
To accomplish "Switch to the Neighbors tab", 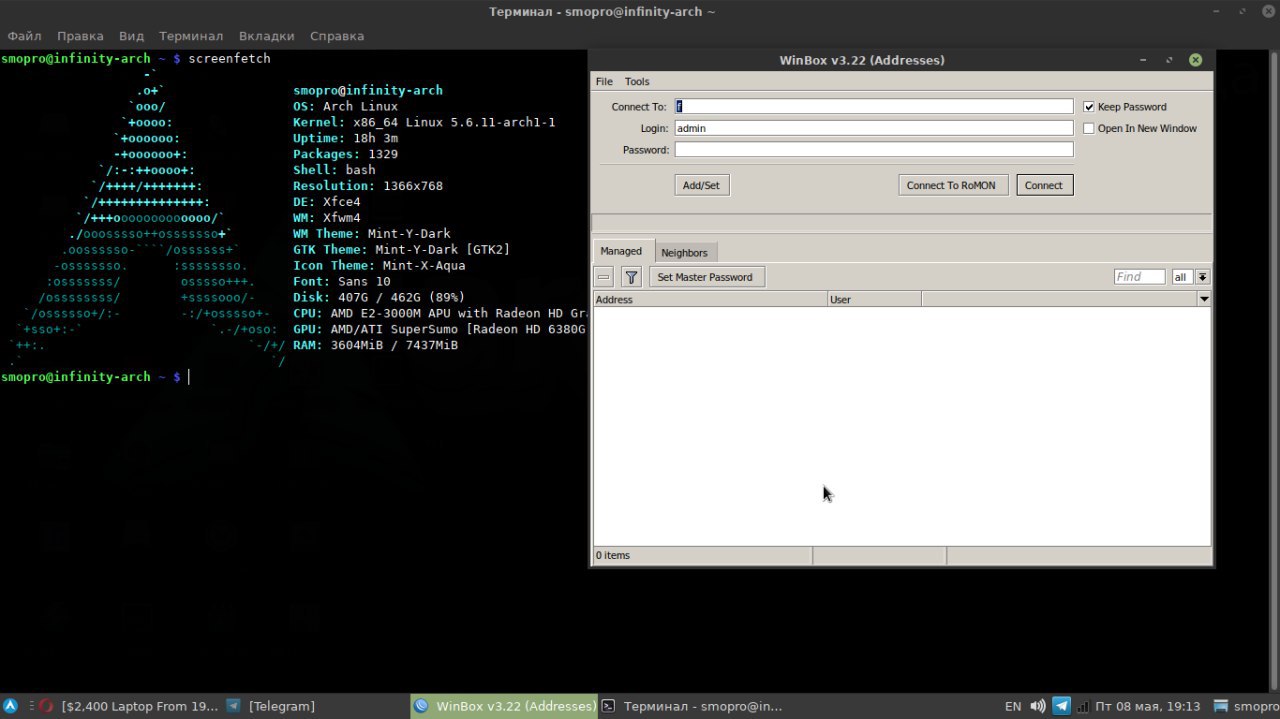I will coord(684,253).
